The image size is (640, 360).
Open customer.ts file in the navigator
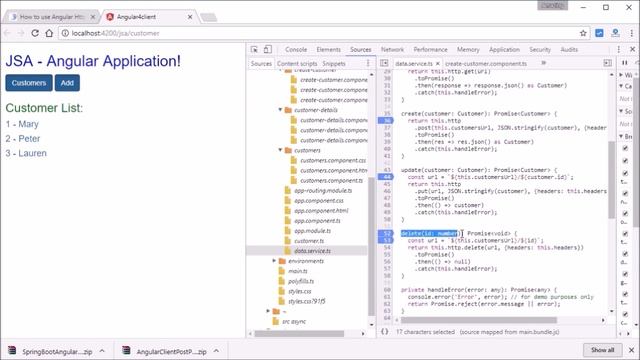click(309, 241)
